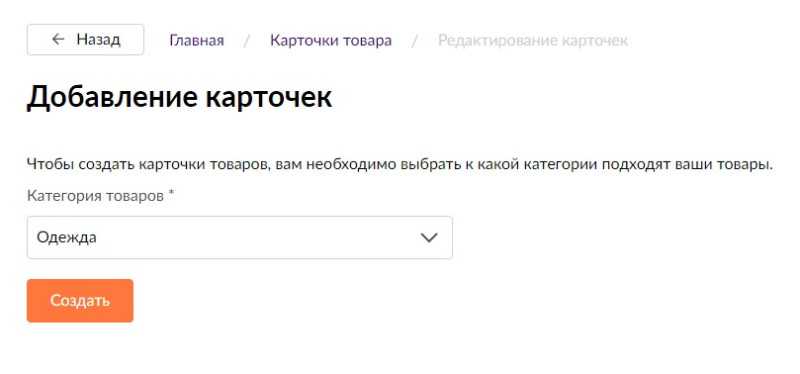
Task: Expand the Категория товаров dropdown
Action: pos(239,237)
